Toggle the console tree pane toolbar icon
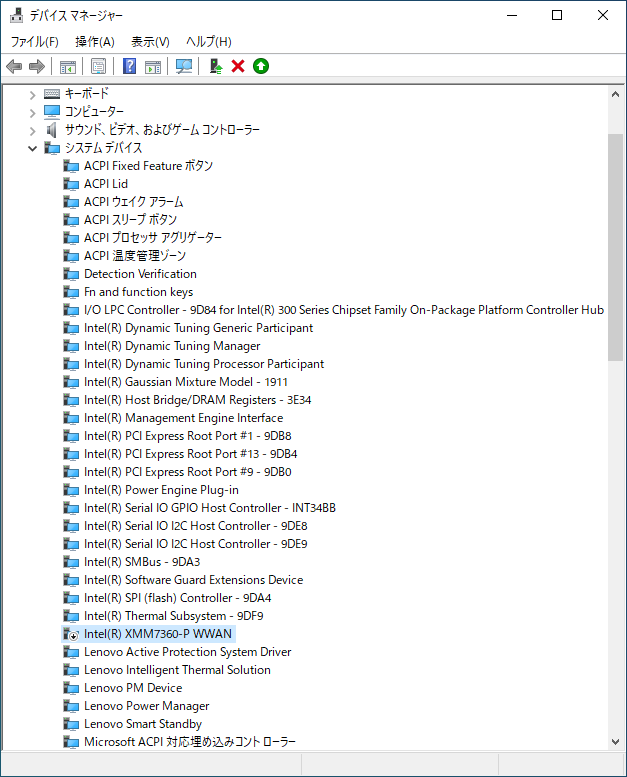This screenshot has height=777, width=627. 68,66
